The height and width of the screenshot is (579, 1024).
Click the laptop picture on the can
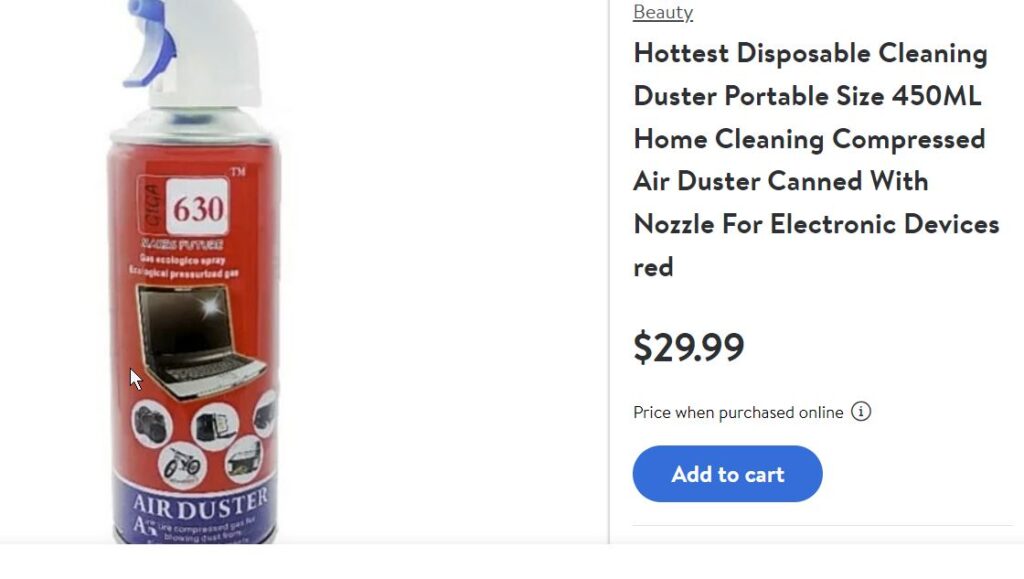click(x=199, y=341)
